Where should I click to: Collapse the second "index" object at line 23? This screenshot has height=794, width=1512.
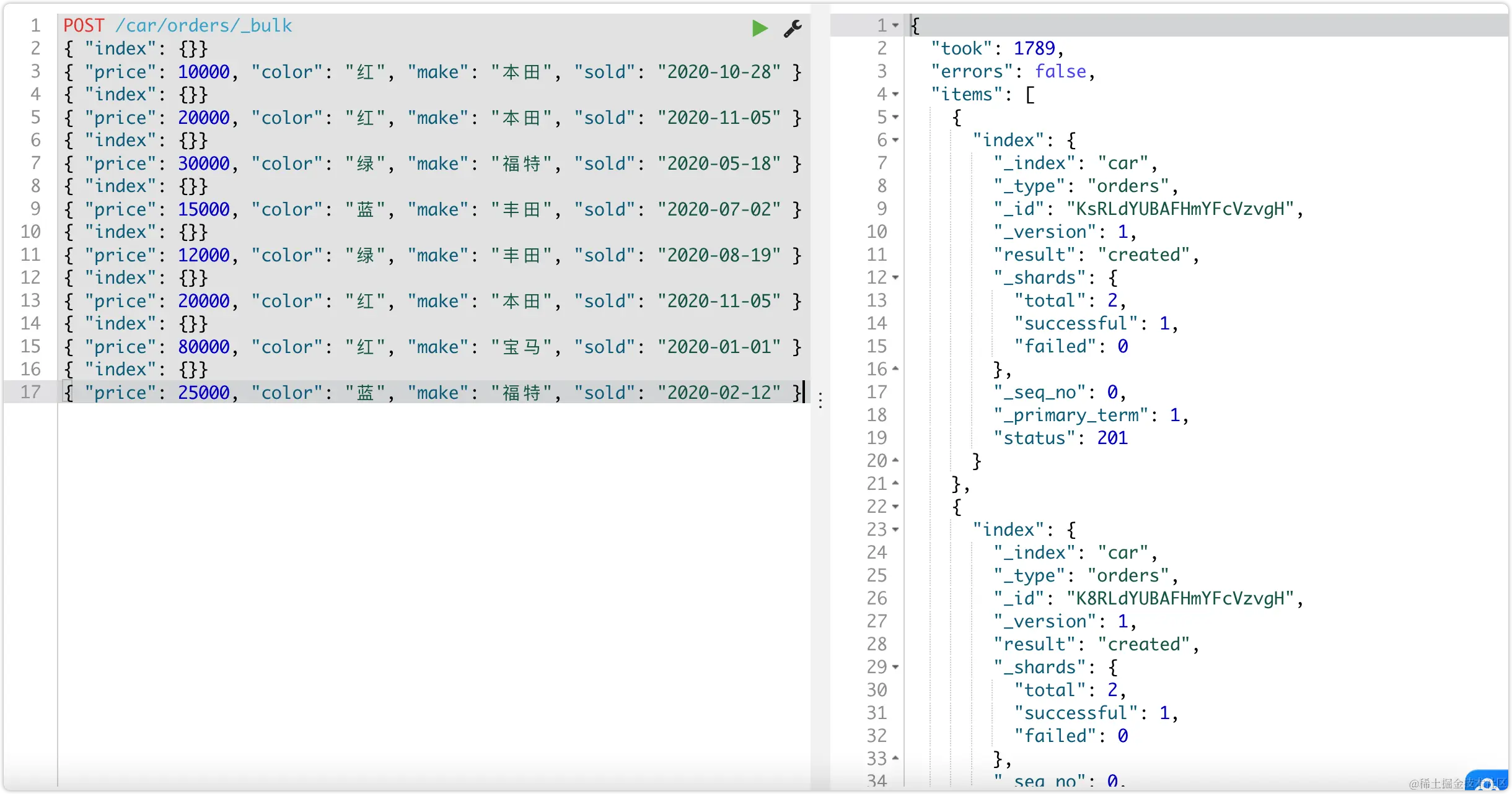[x=895, y=530]
